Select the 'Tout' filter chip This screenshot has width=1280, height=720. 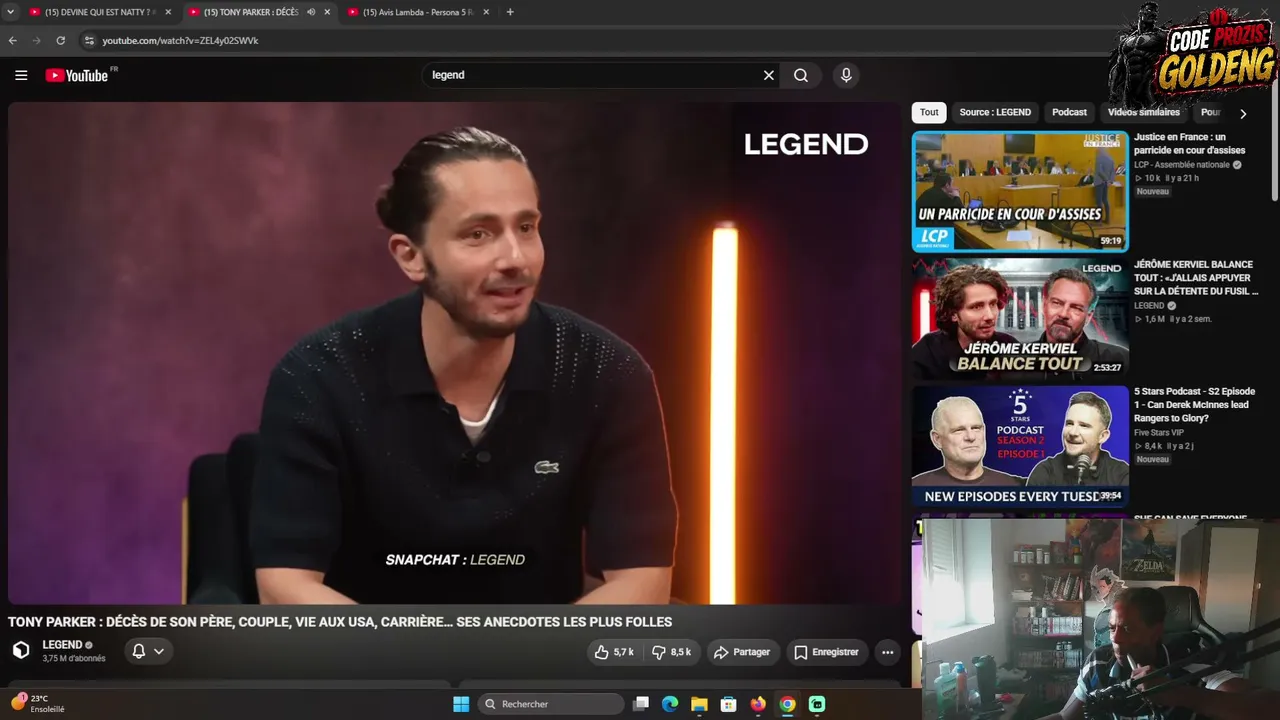[929, 112]
